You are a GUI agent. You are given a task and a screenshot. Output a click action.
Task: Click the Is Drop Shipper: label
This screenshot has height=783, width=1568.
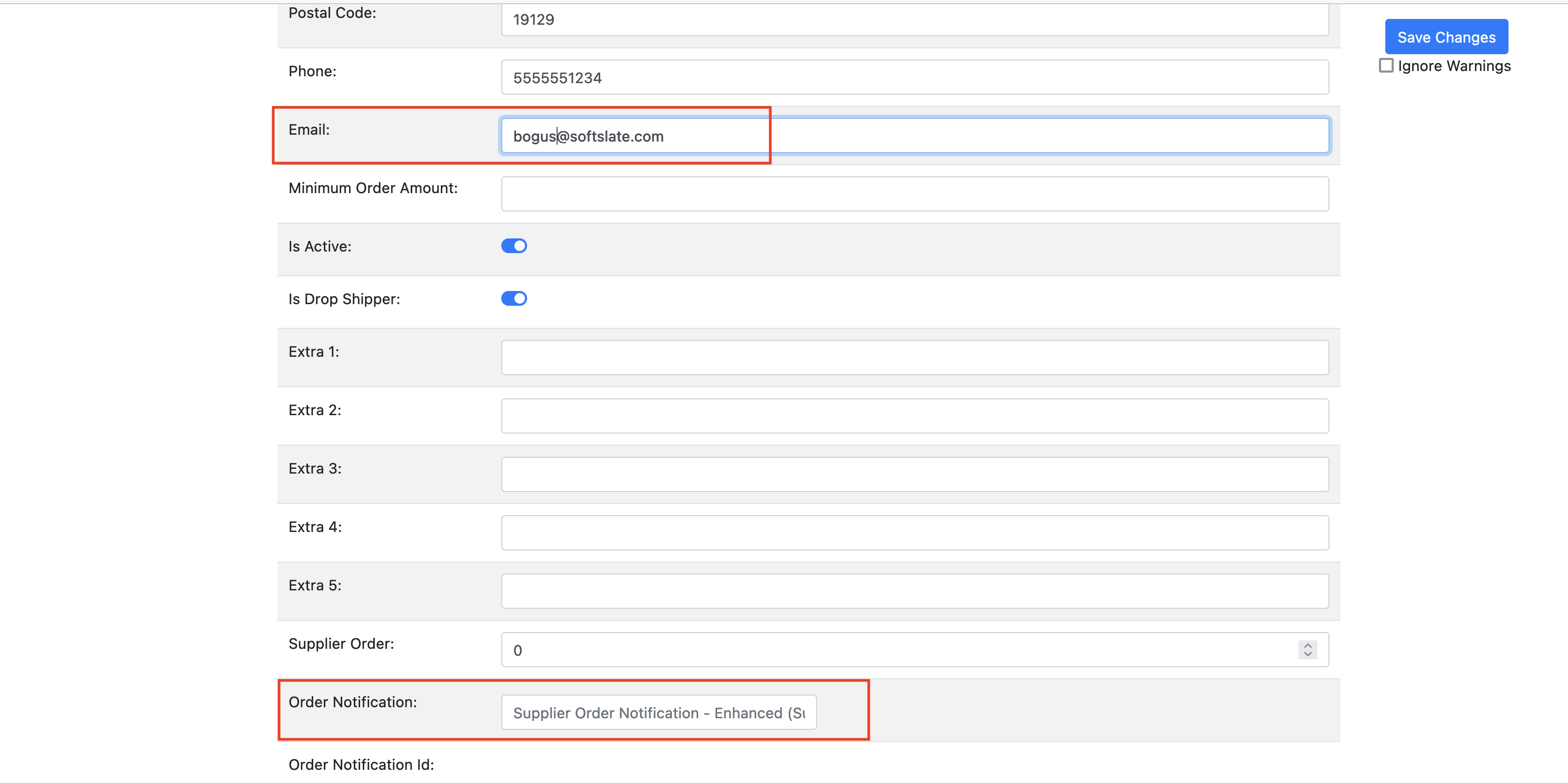tap(344, 299)
